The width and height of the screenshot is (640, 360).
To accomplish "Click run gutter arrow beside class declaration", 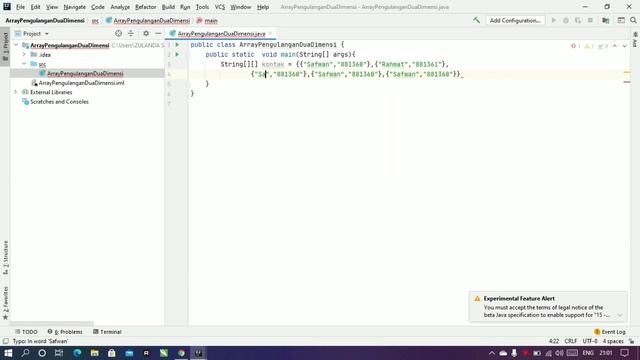I will tap(177, 44).
